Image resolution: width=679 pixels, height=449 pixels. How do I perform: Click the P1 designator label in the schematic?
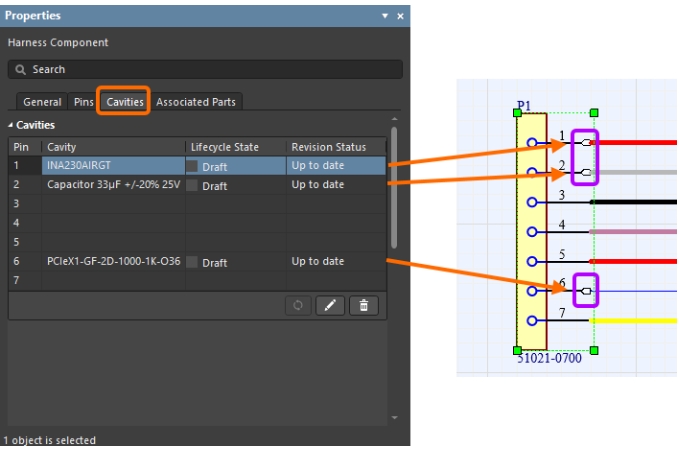[524, 105]
